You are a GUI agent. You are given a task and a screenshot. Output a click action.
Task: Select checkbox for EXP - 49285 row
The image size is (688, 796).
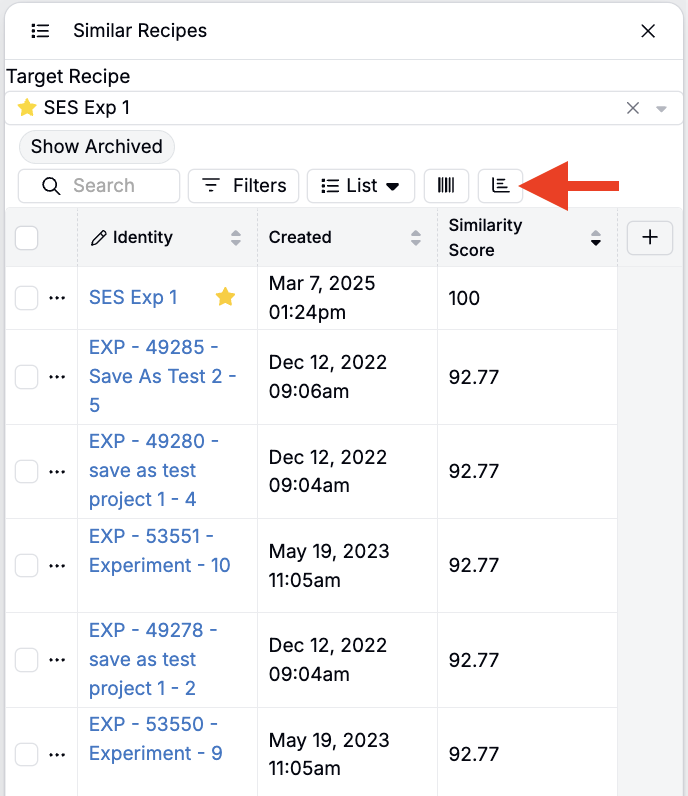click(x=27, y=377)
